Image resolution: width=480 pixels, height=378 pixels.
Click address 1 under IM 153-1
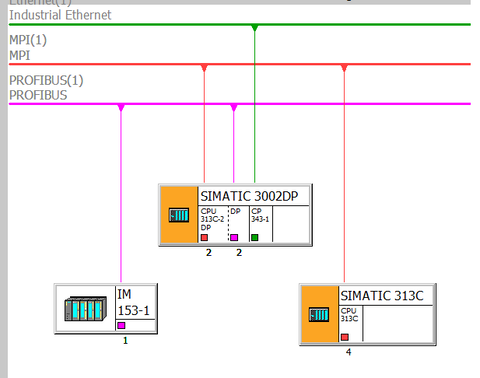(125, 341)
